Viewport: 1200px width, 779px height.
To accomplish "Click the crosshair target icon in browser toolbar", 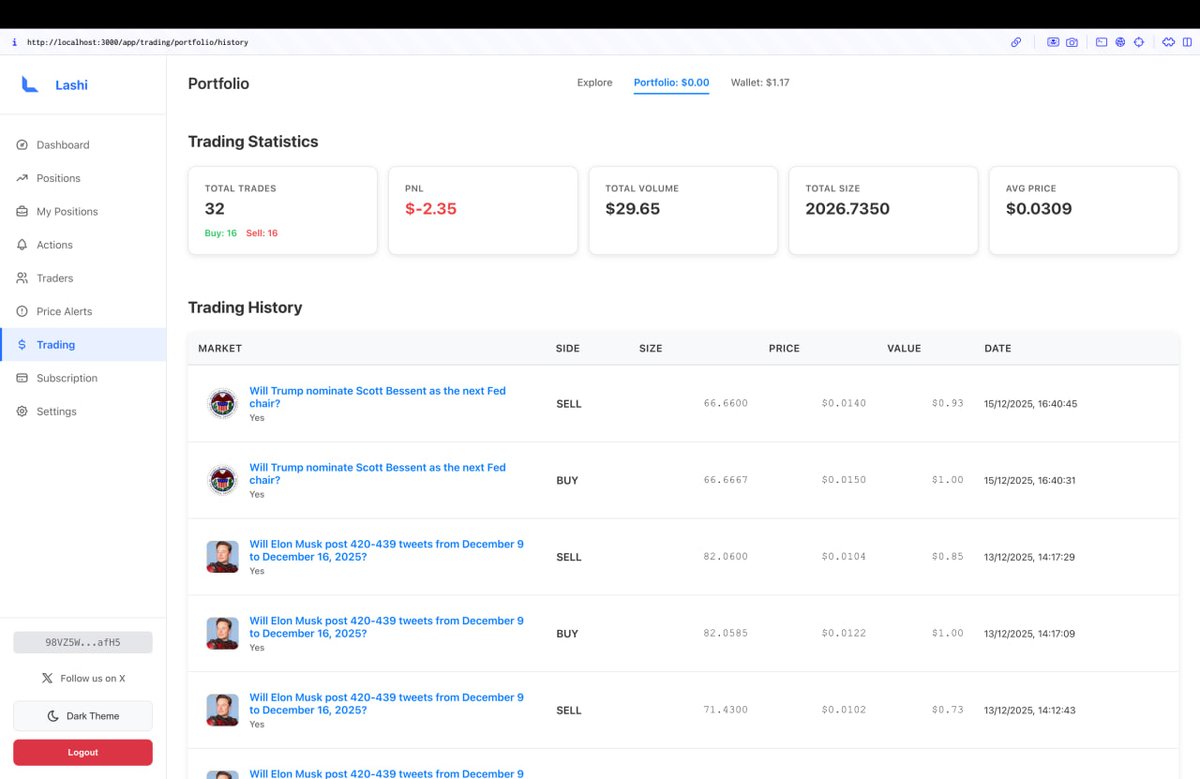I will tap(1138, 42).
